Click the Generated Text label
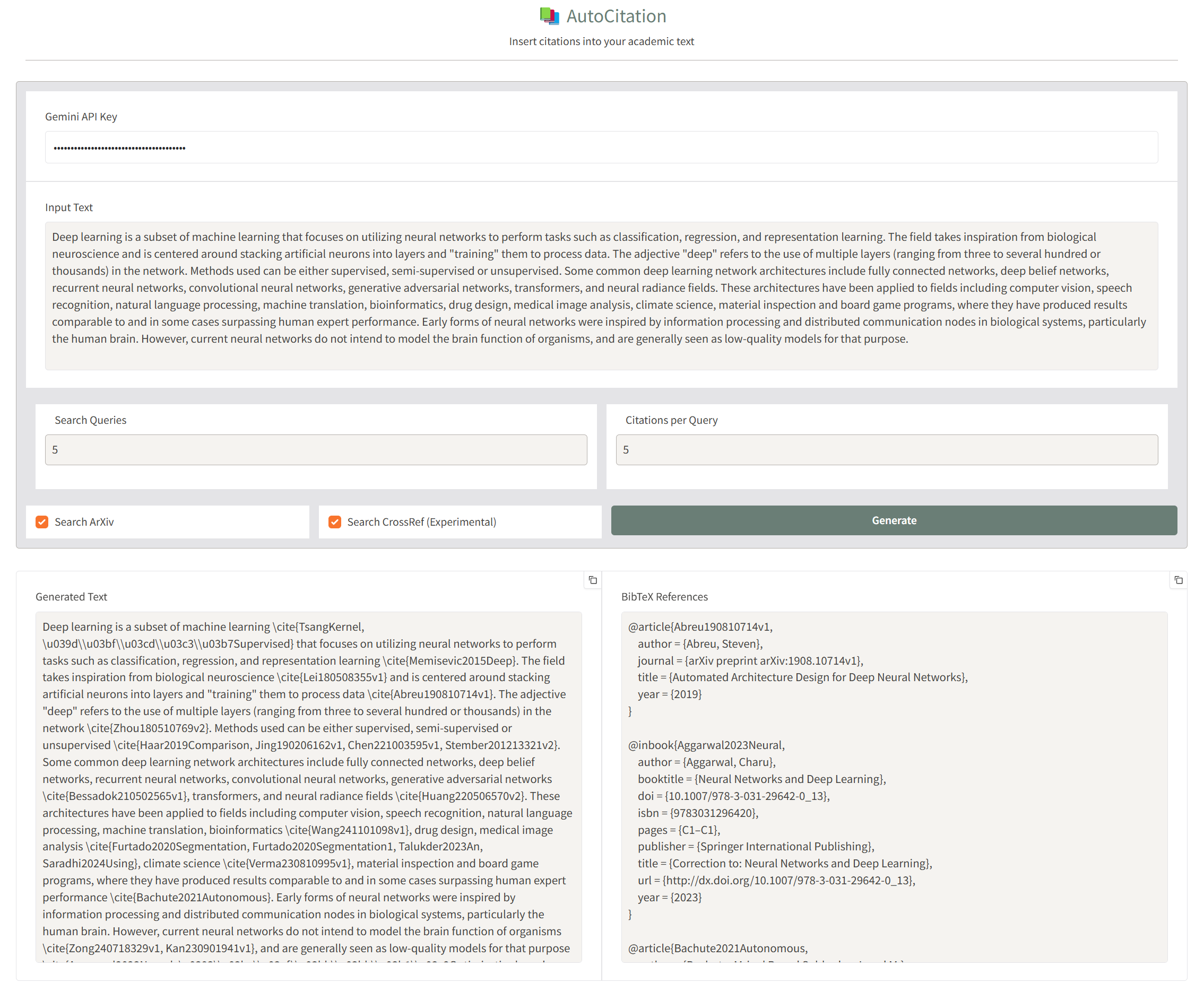This screenshot has height=992, width=1204. (72, 597)
